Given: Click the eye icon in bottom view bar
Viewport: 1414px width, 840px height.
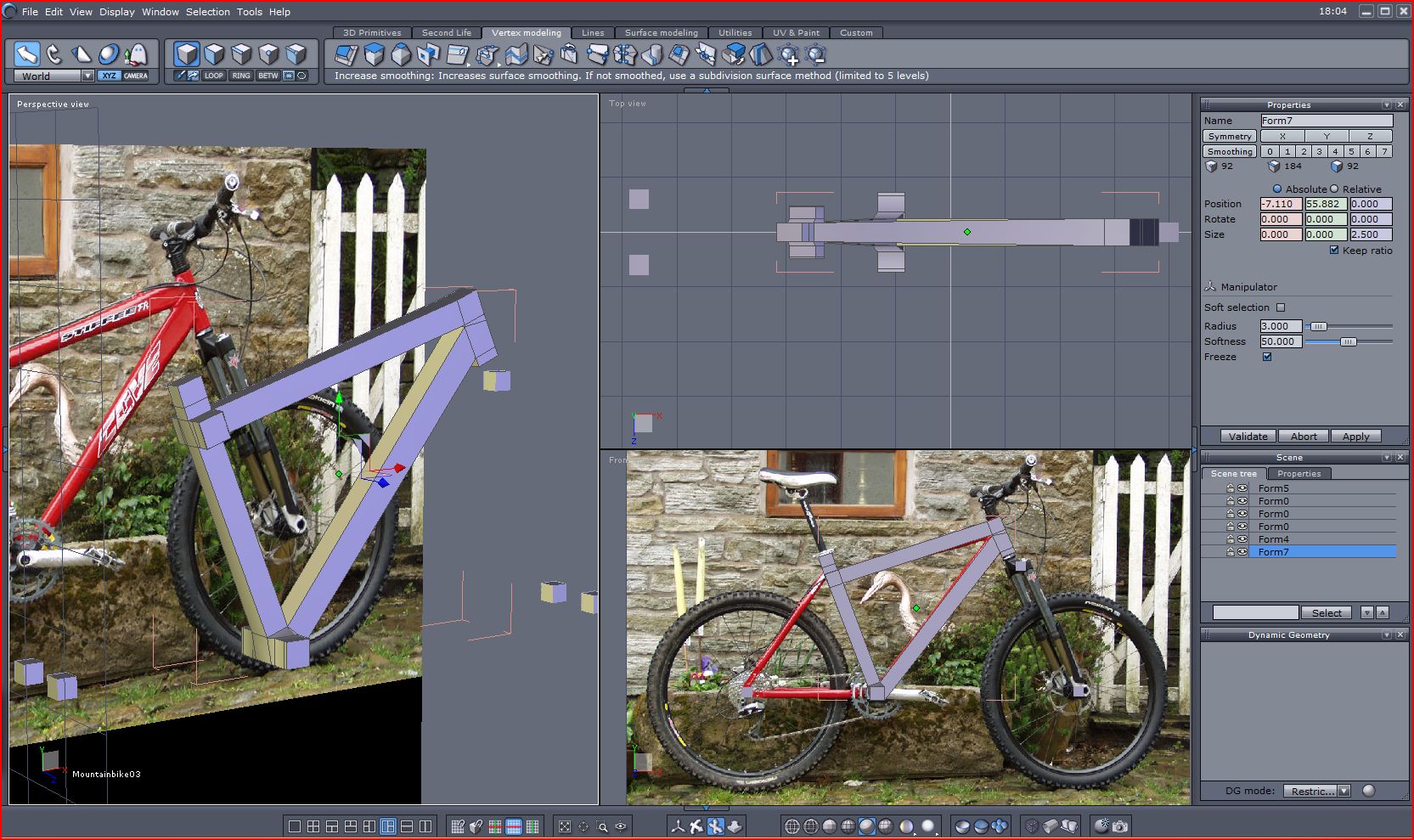Looking at the screenshot, I should pyautogui.click(x=621, y=826).
